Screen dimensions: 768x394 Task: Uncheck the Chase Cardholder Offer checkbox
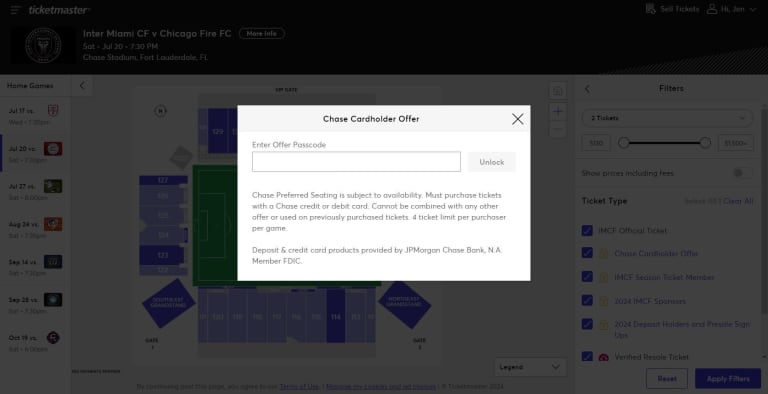[587, 253]
